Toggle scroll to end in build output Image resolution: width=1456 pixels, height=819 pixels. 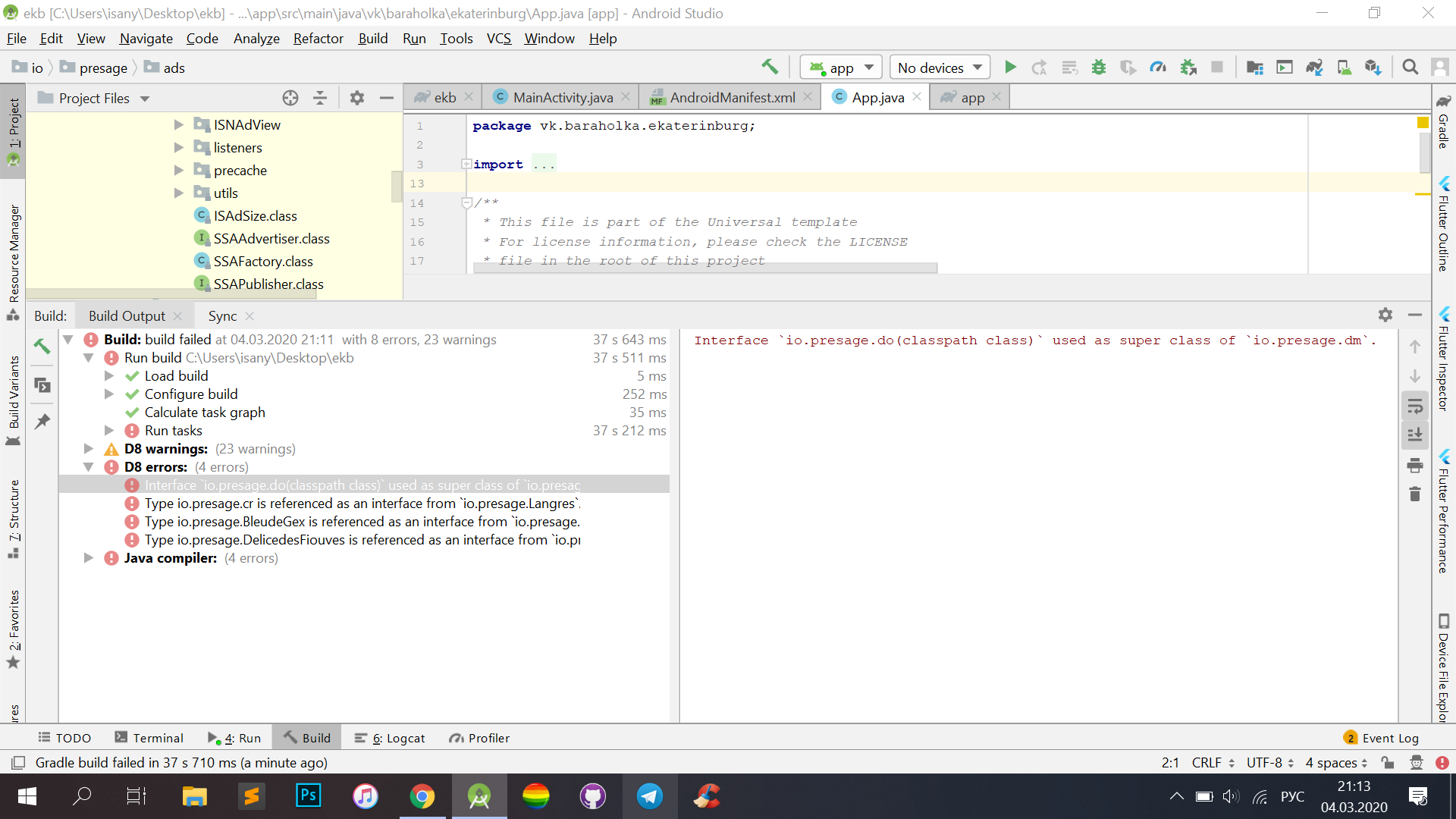point(1415,435)
